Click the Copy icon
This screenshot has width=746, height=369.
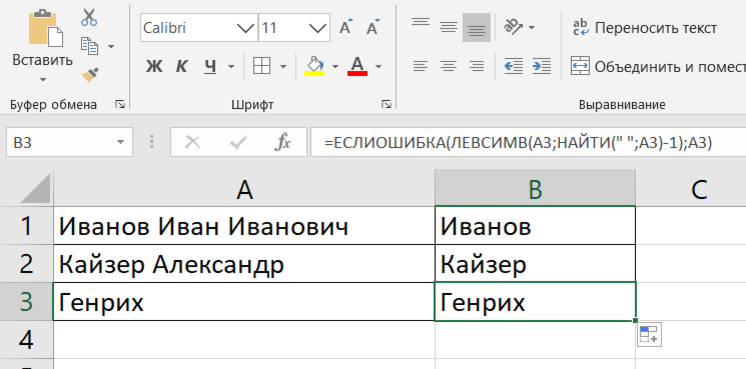pyautogui.click(x=89, y=46)
